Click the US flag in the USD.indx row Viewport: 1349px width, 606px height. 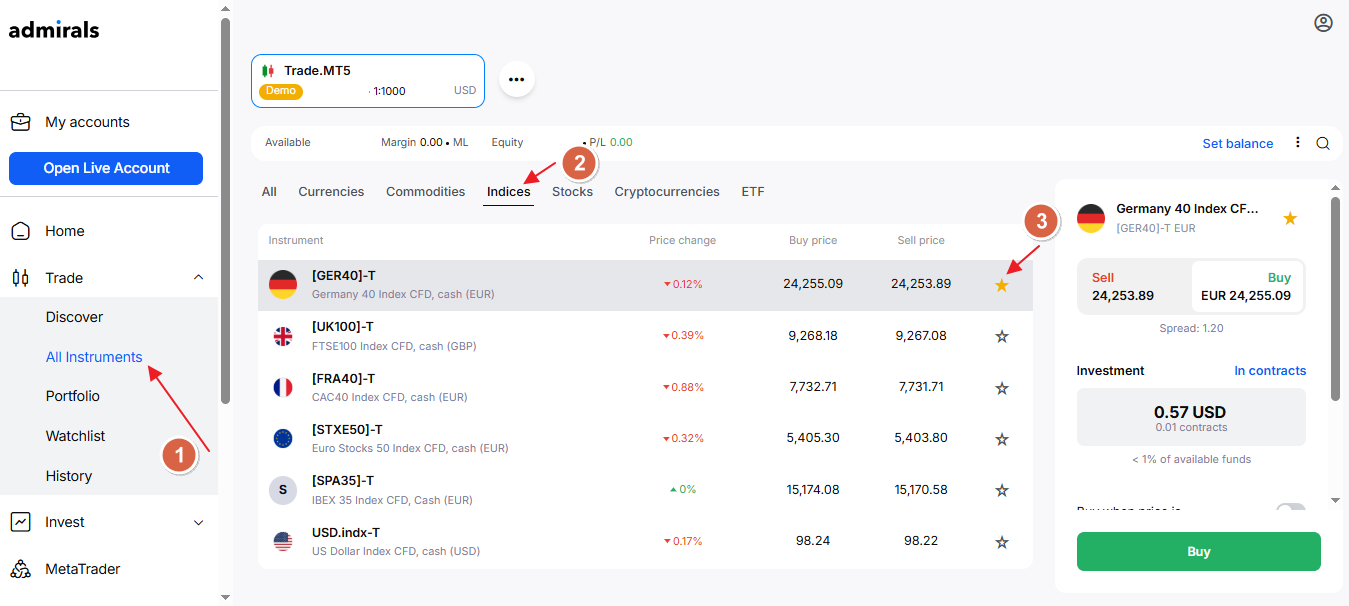tap(283, 541)
